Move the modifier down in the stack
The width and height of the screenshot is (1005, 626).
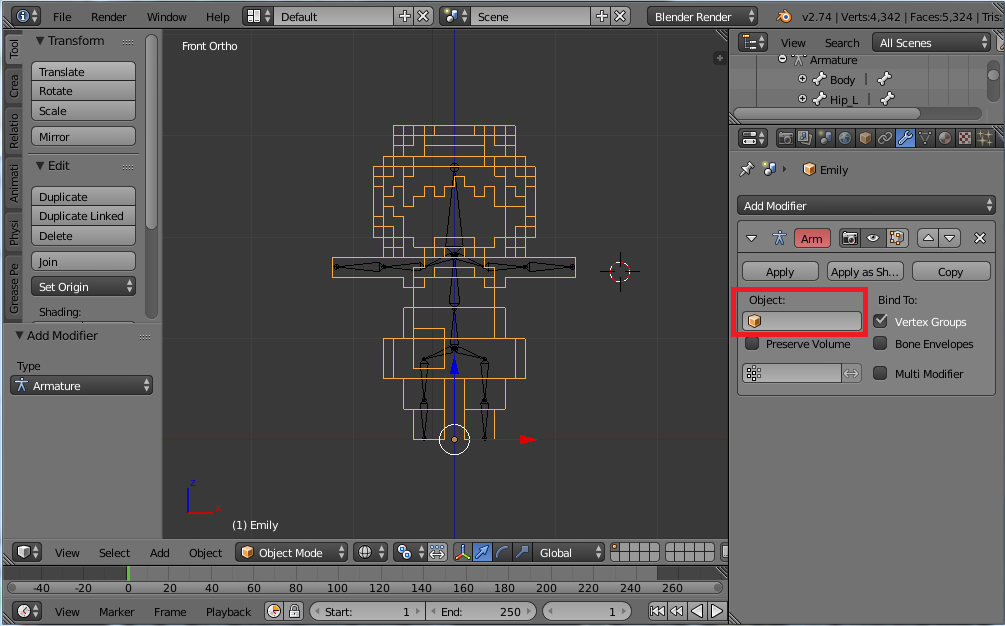click(x=950, y=238)
